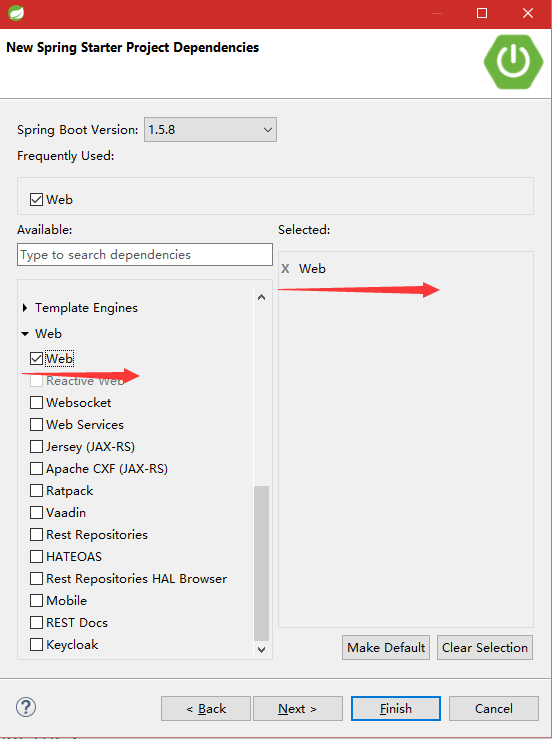This screenshot has height=739, width=552.
Task: Click the dependency list scroll up arrow
Action: point(262,297)
